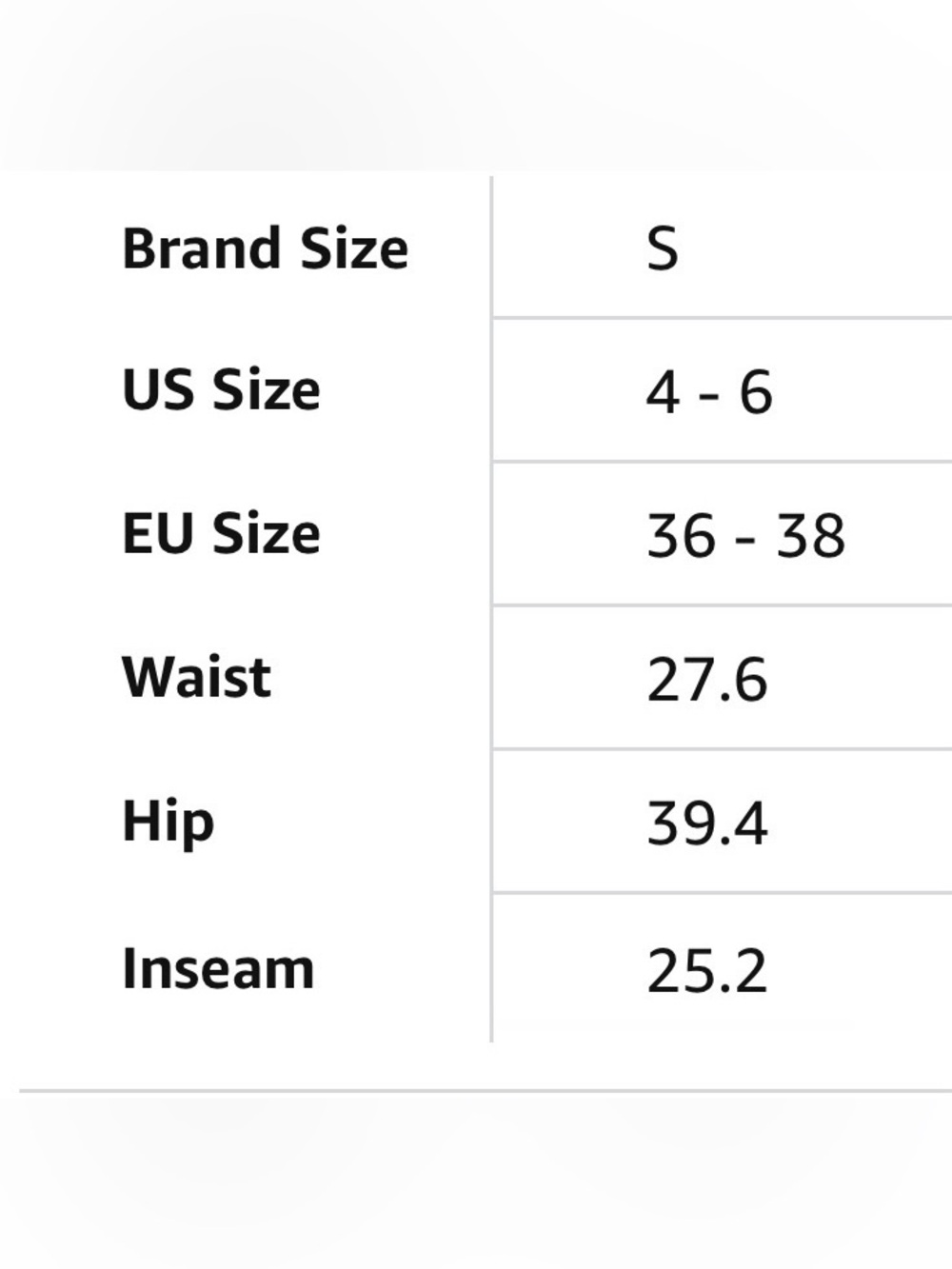Click the word Size after EU
The height and width of the screenshot is (1269, 952).
pos(266,533)
